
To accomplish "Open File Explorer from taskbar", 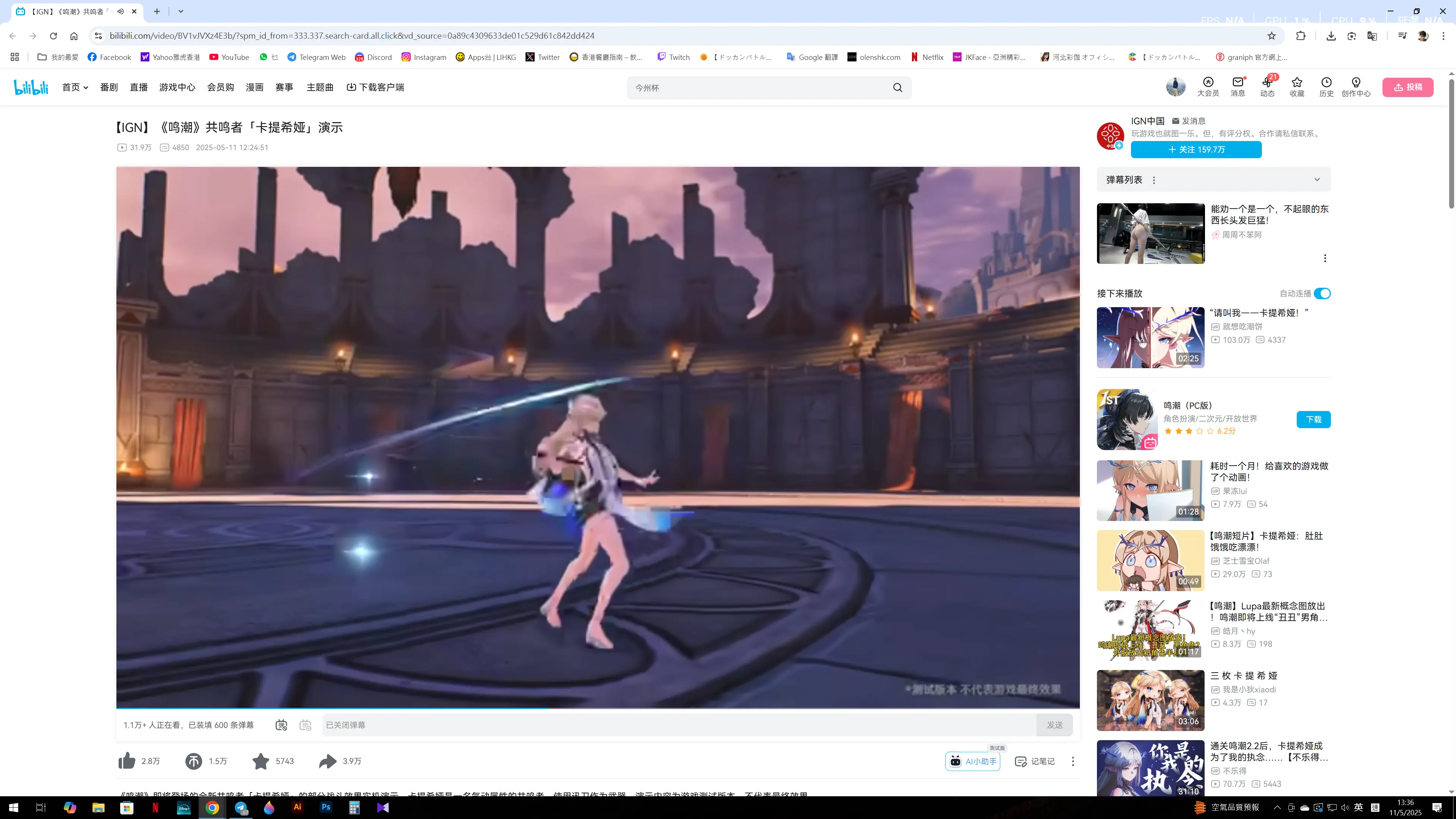I will tap(98, 807).
